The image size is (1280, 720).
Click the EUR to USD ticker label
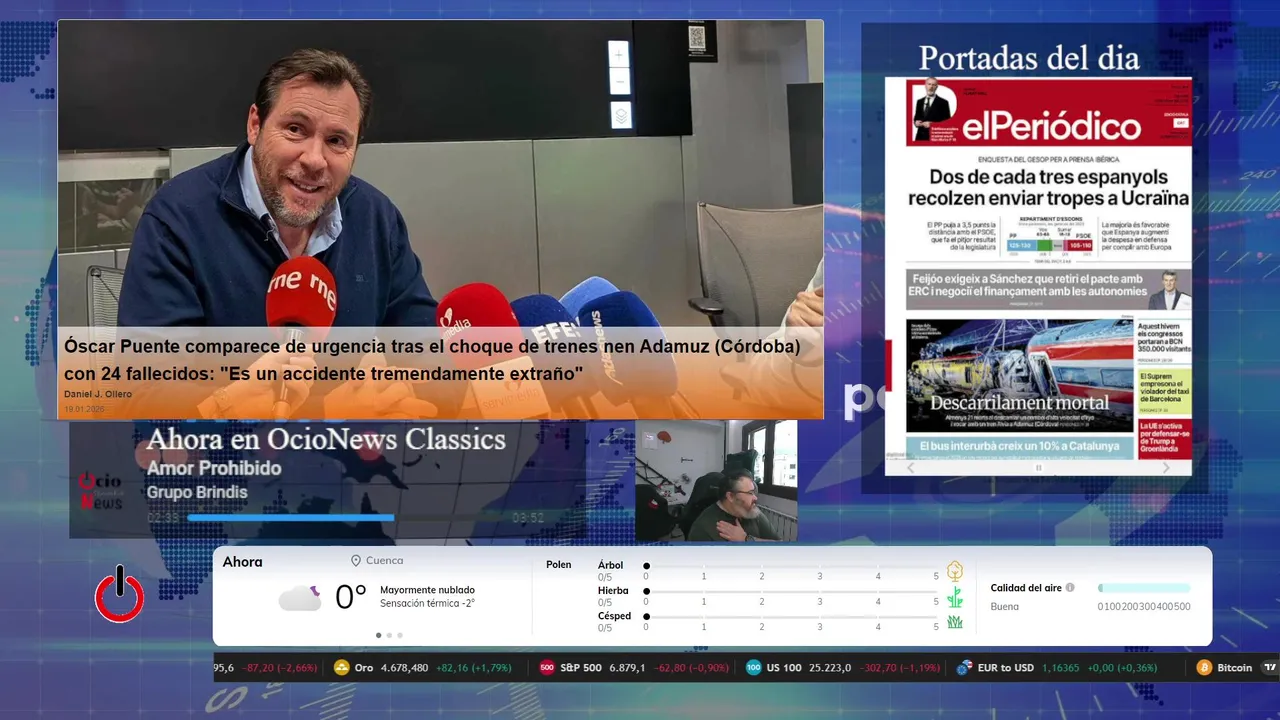(x=1006, y=668)
